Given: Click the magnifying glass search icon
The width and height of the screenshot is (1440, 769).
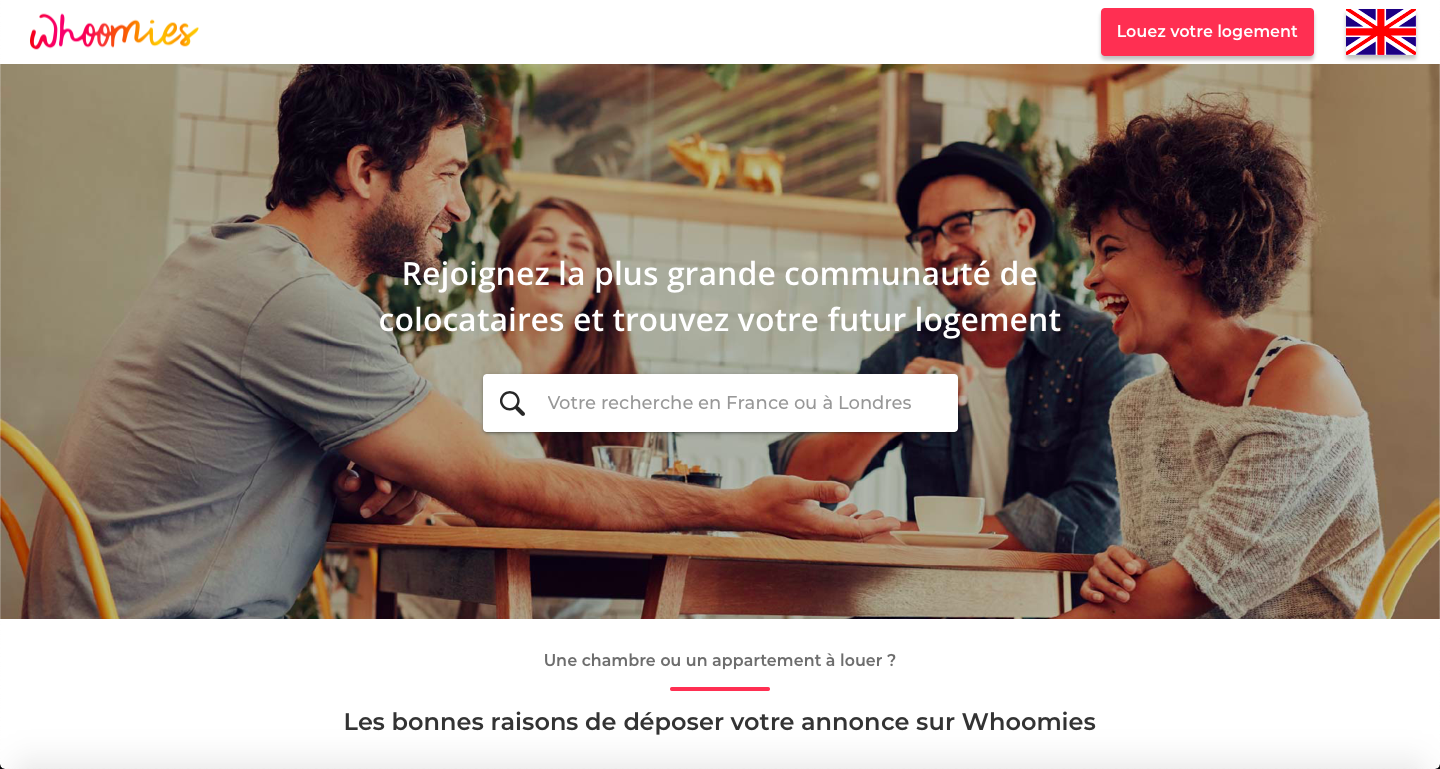Looking at the screenshot, I should point(512,403).
